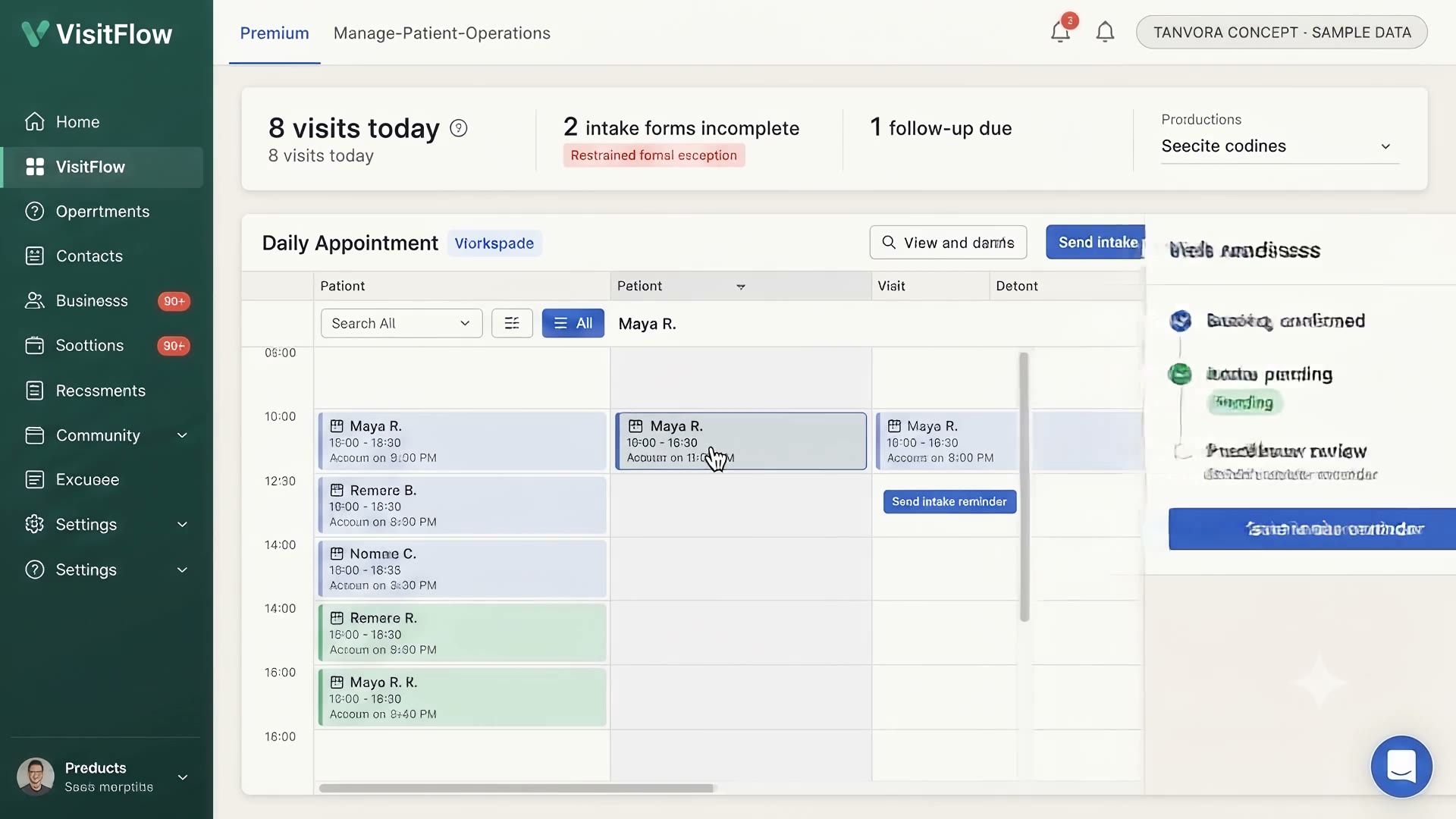Click the filter sliders icon button
1456x819 pixels.
512,323
